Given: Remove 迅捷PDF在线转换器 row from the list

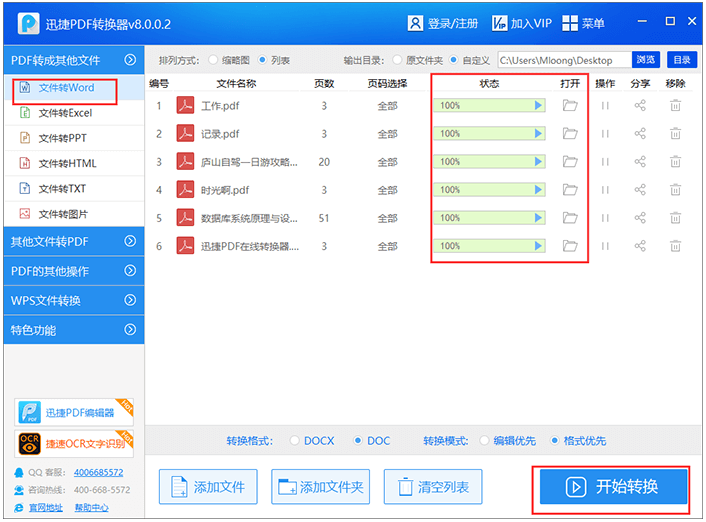Looking at the screenshot, I should click(675, 246).
